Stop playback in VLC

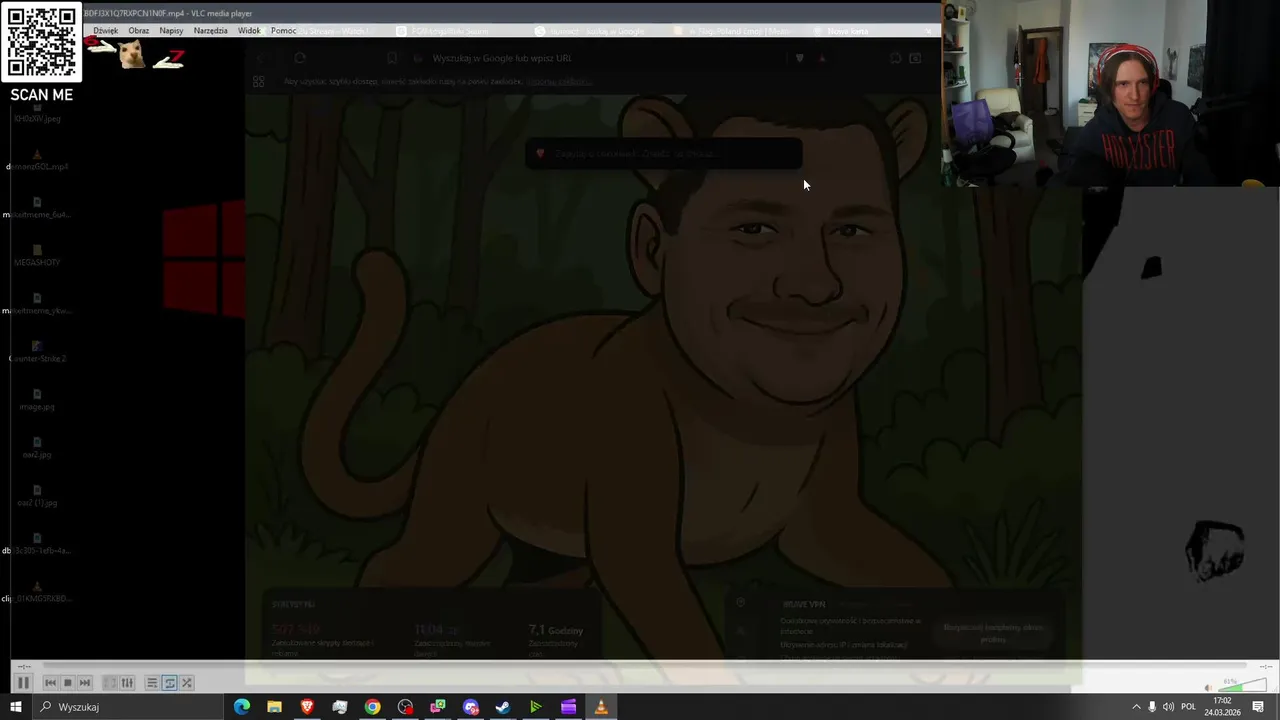[67, 683]
